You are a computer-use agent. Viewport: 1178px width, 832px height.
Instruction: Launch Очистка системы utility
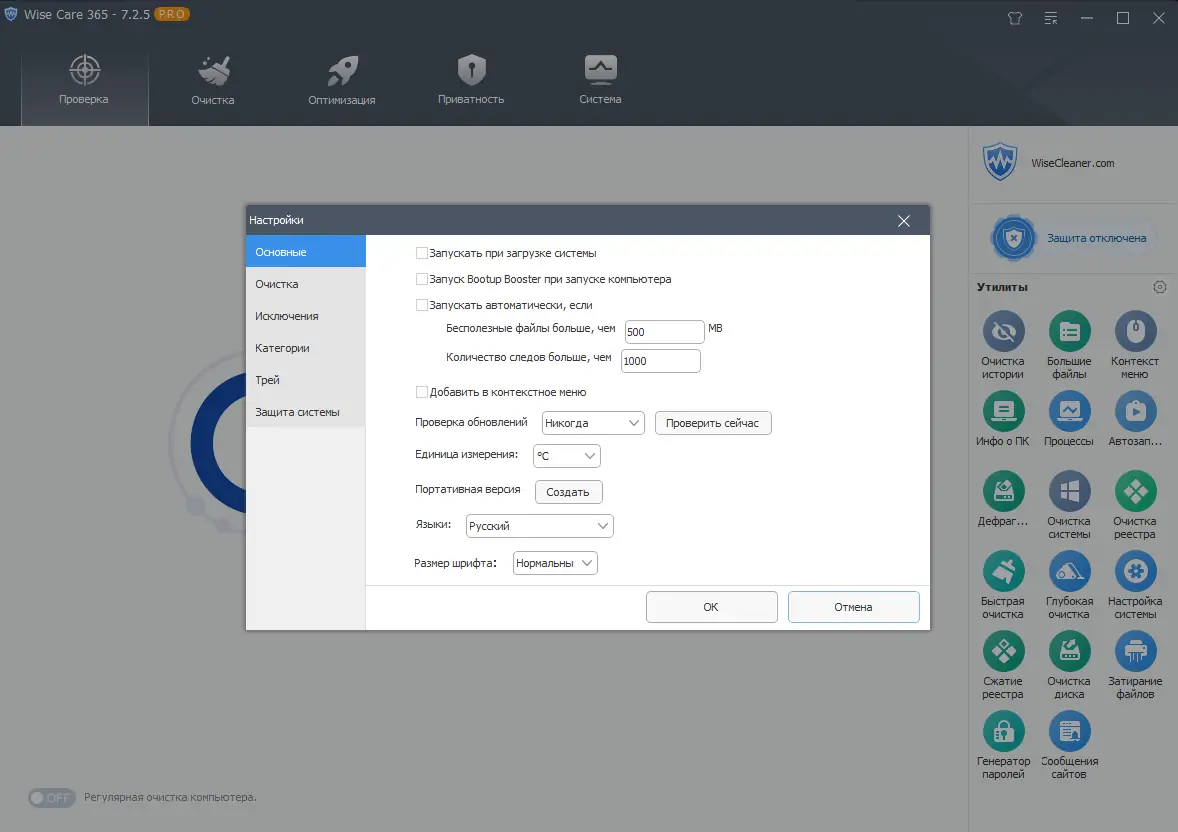tap(1069, 491)
